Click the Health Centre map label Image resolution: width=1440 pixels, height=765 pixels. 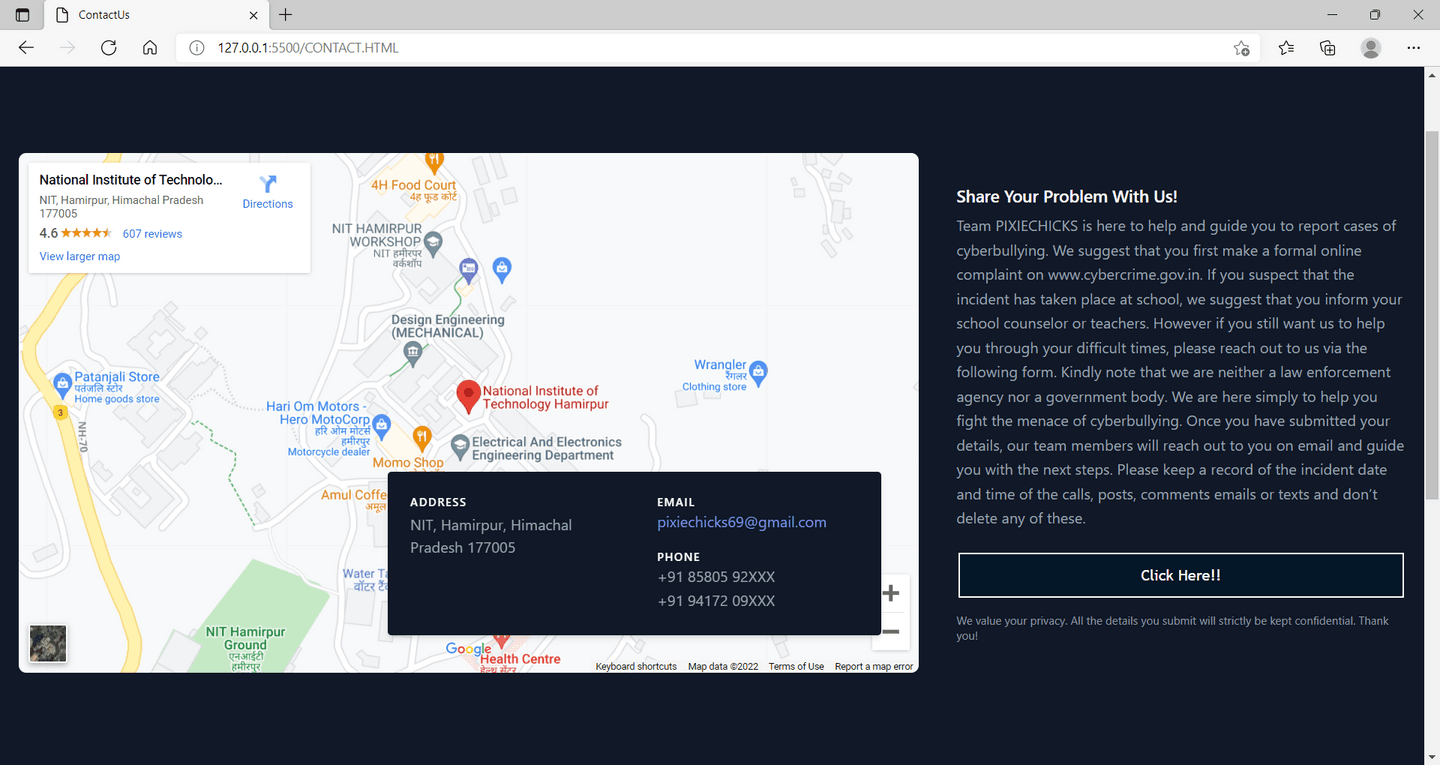coord(520,659)
